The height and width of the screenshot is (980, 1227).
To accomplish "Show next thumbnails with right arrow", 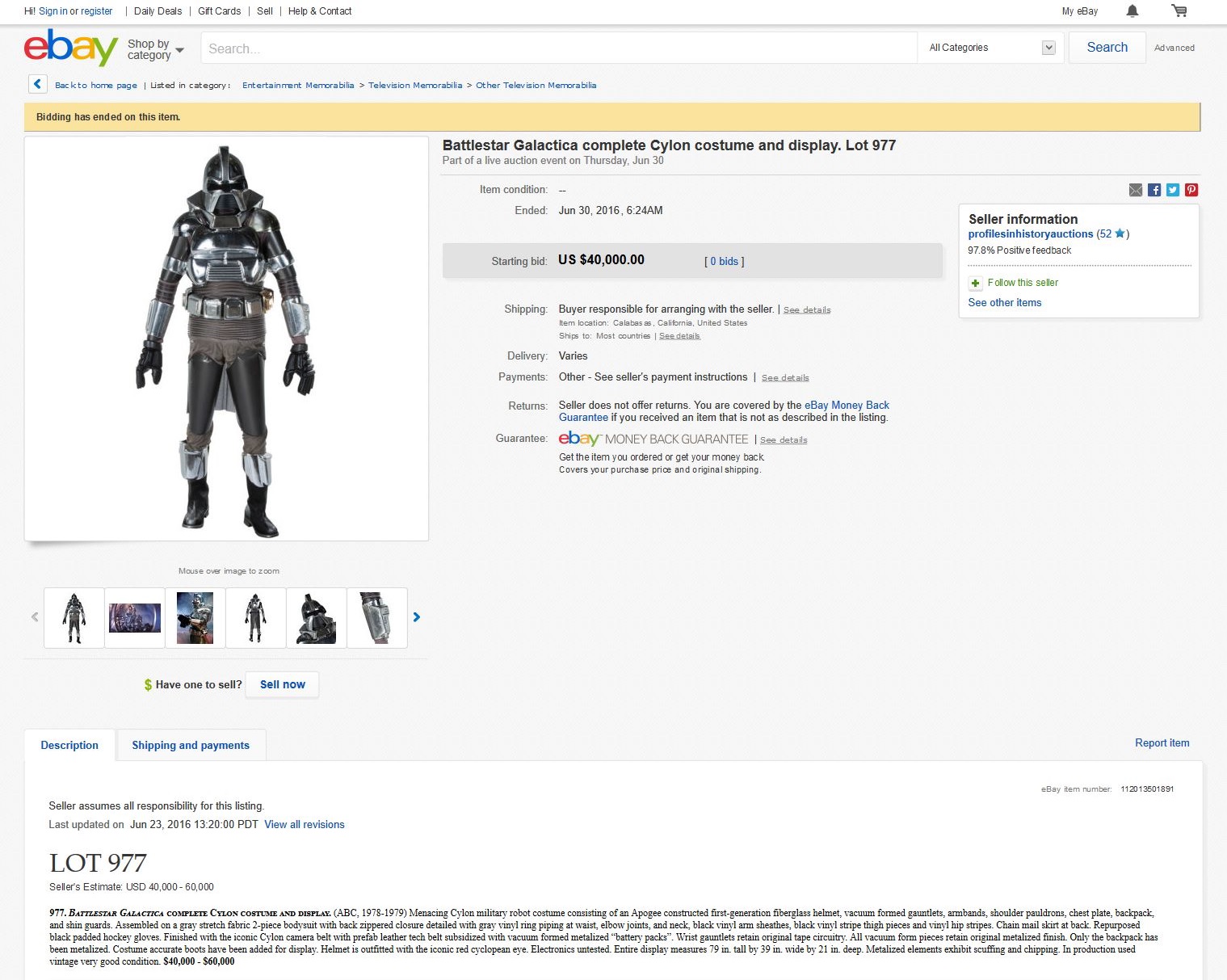I will coord(417,617).
